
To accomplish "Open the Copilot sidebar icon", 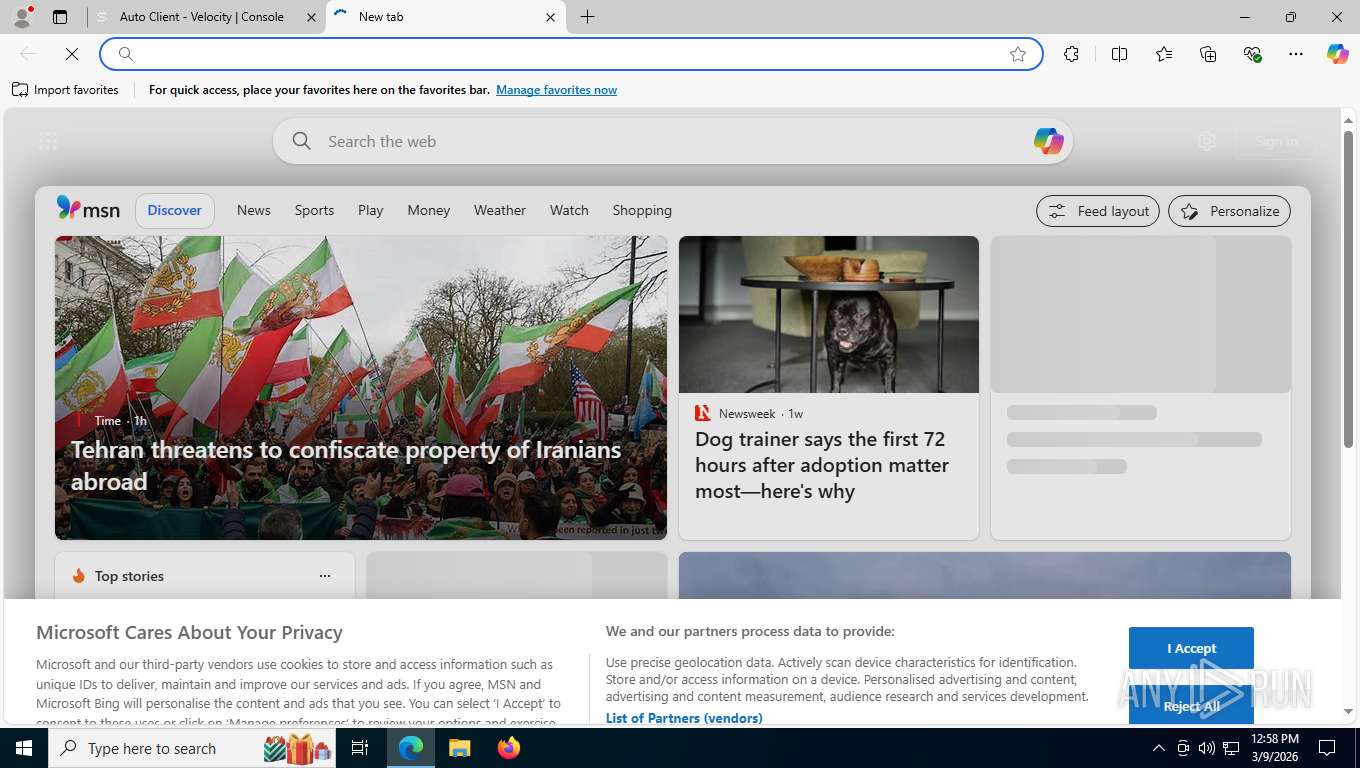I will [1338, 54].
